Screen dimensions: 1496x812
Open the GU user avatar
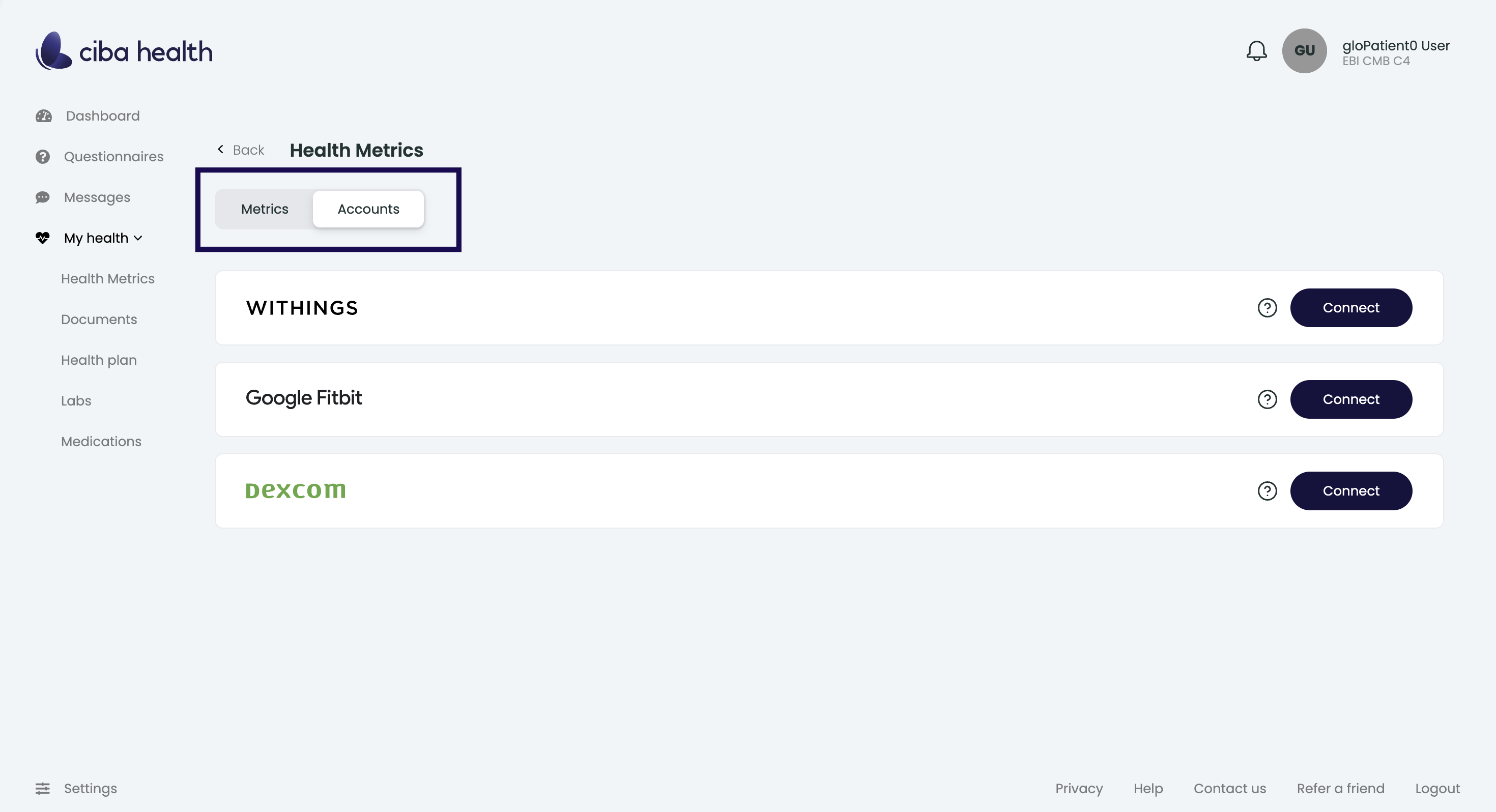1304,51
